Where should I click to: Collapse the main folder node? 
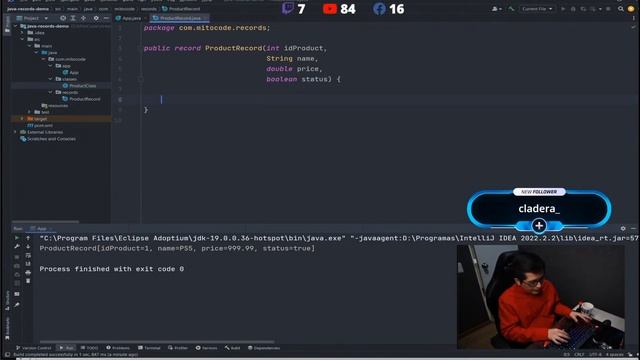click(x=29, y=46)
